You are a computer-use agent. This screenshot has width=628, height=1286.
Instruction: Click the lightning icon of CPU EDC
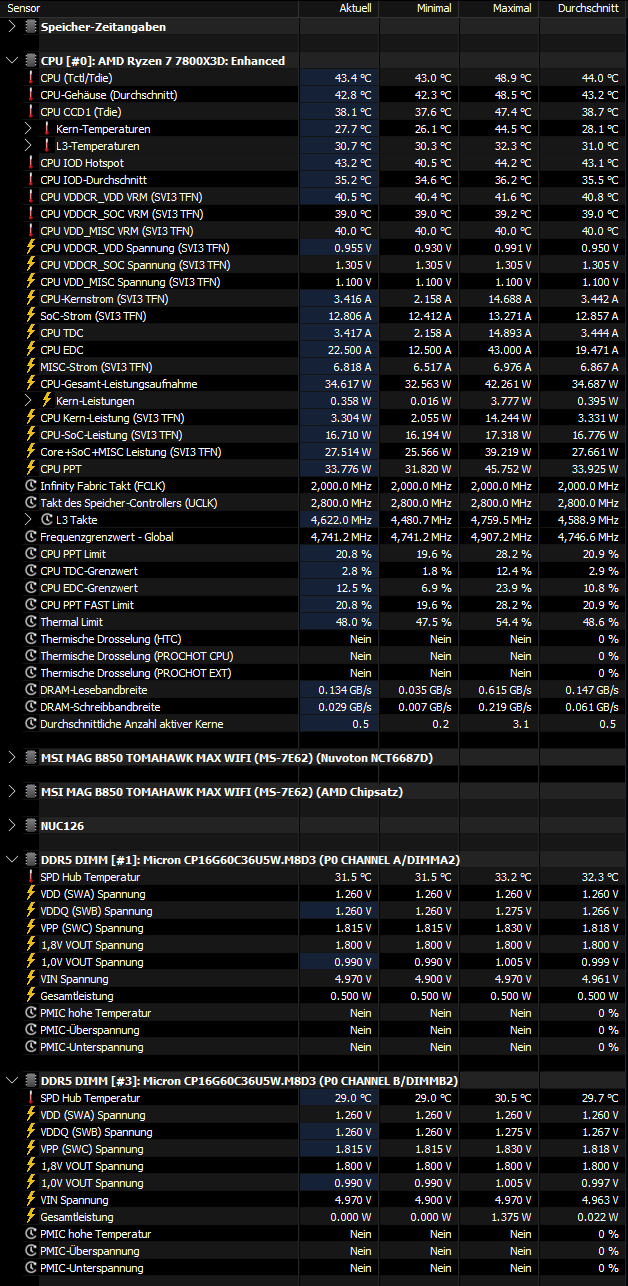30,350
